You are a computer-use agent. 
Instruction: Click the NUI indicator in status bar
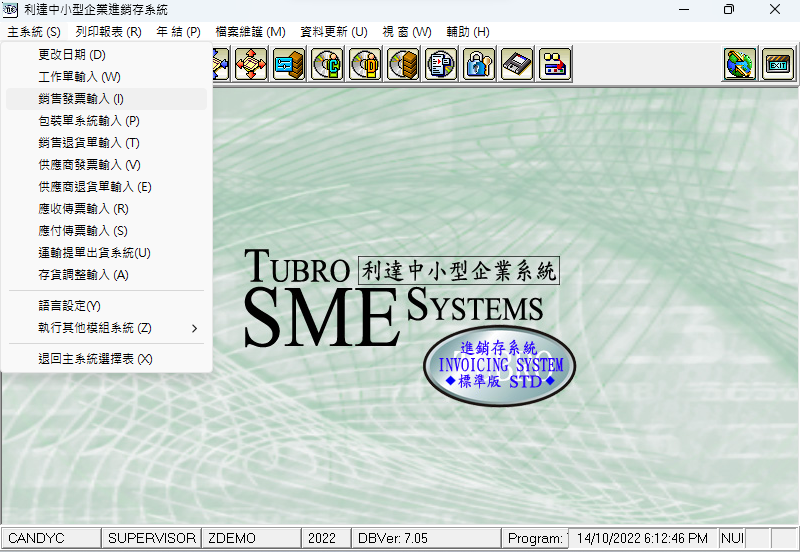(x=732, y=538)
